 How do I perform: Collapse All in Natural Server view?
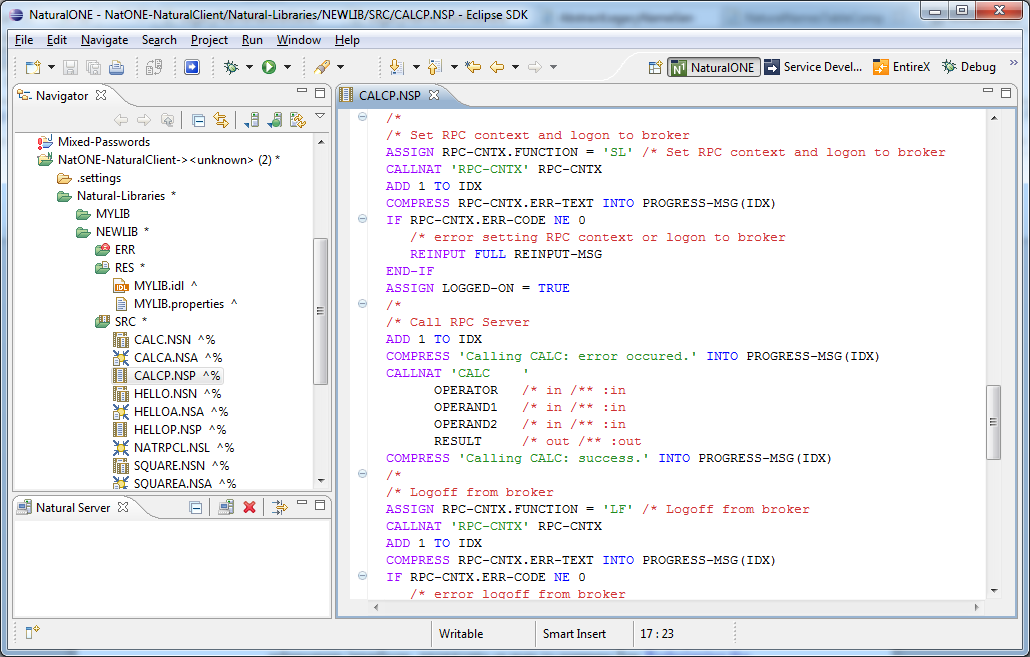tap(195, 508)
